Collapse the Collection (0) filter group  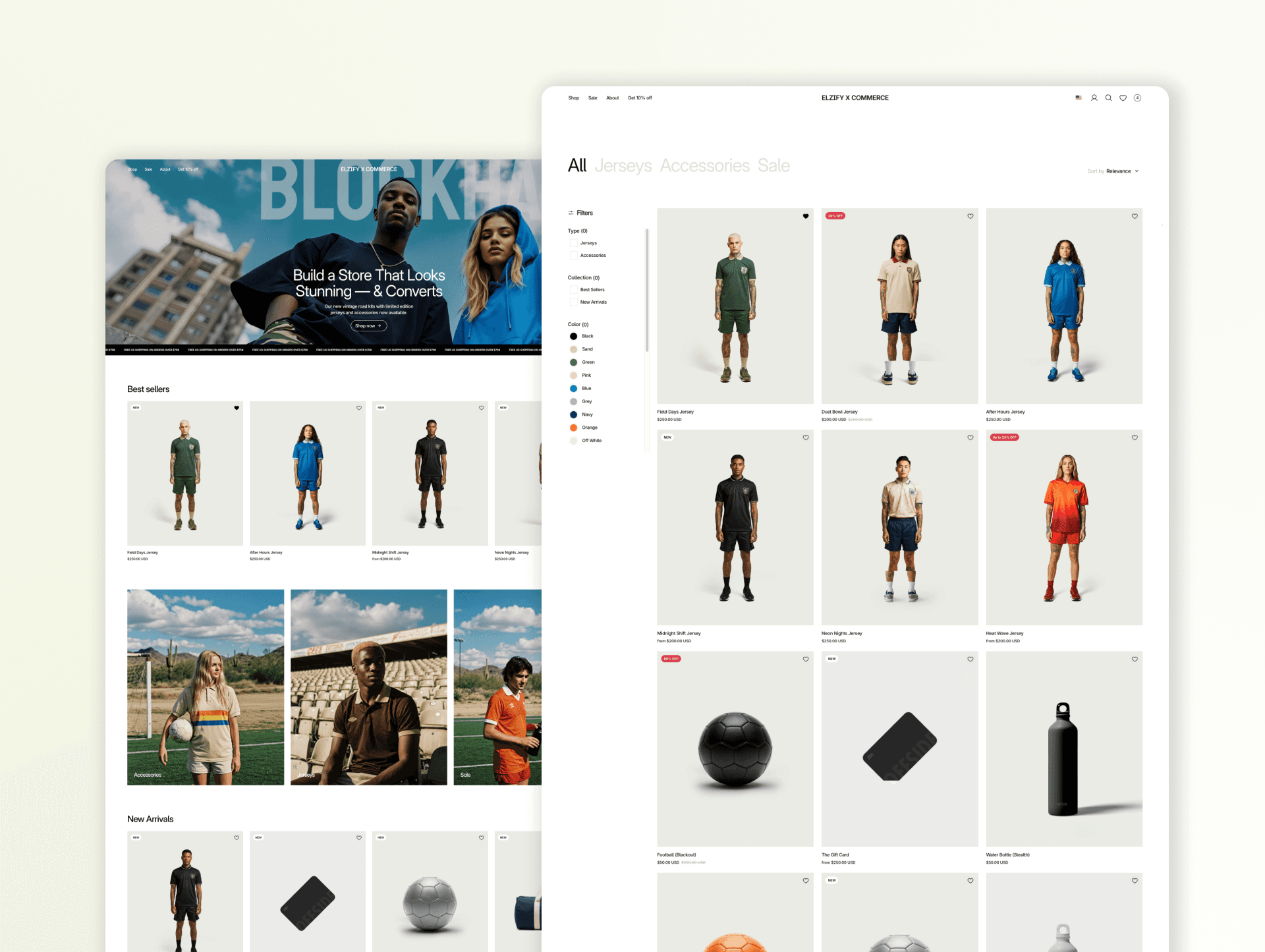[x=583, y=277]
